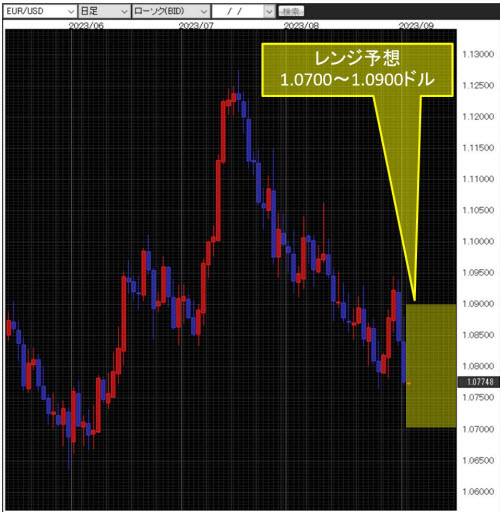Click the 1.09000 price axis label

tap(478, 304)
